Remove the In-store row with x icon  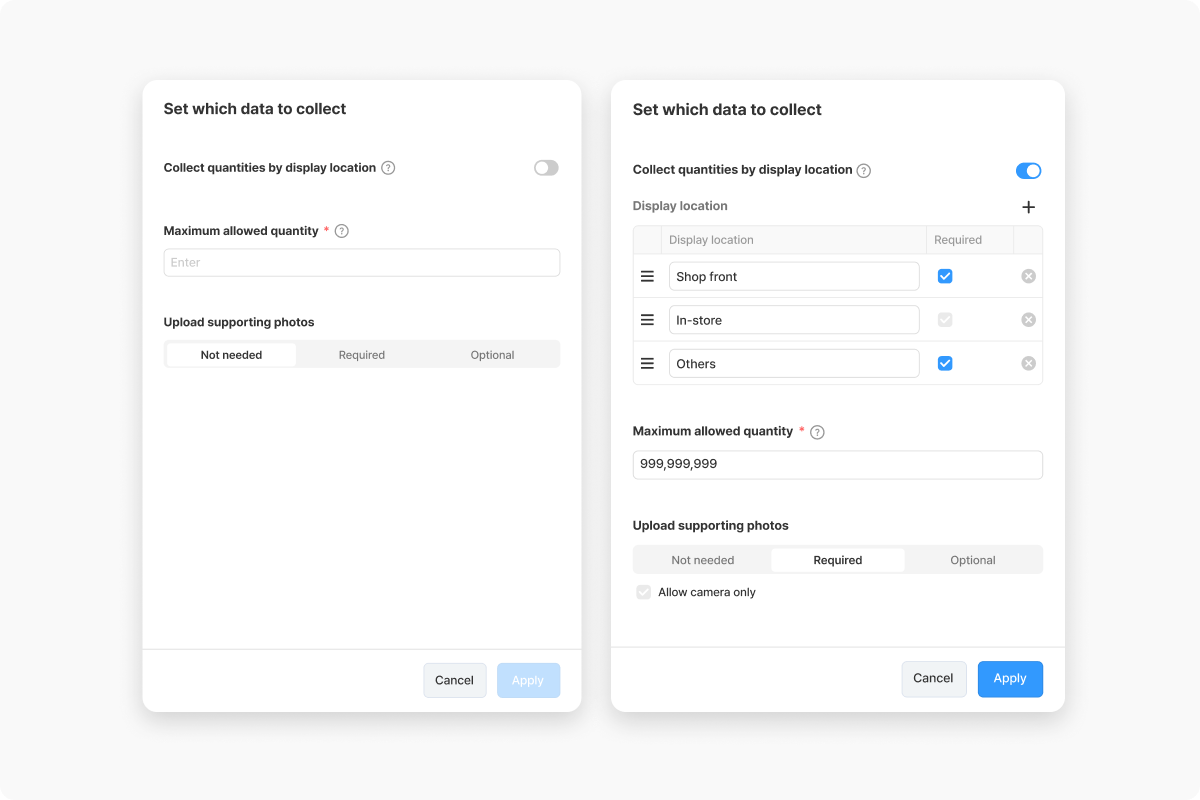[1028, 320]
